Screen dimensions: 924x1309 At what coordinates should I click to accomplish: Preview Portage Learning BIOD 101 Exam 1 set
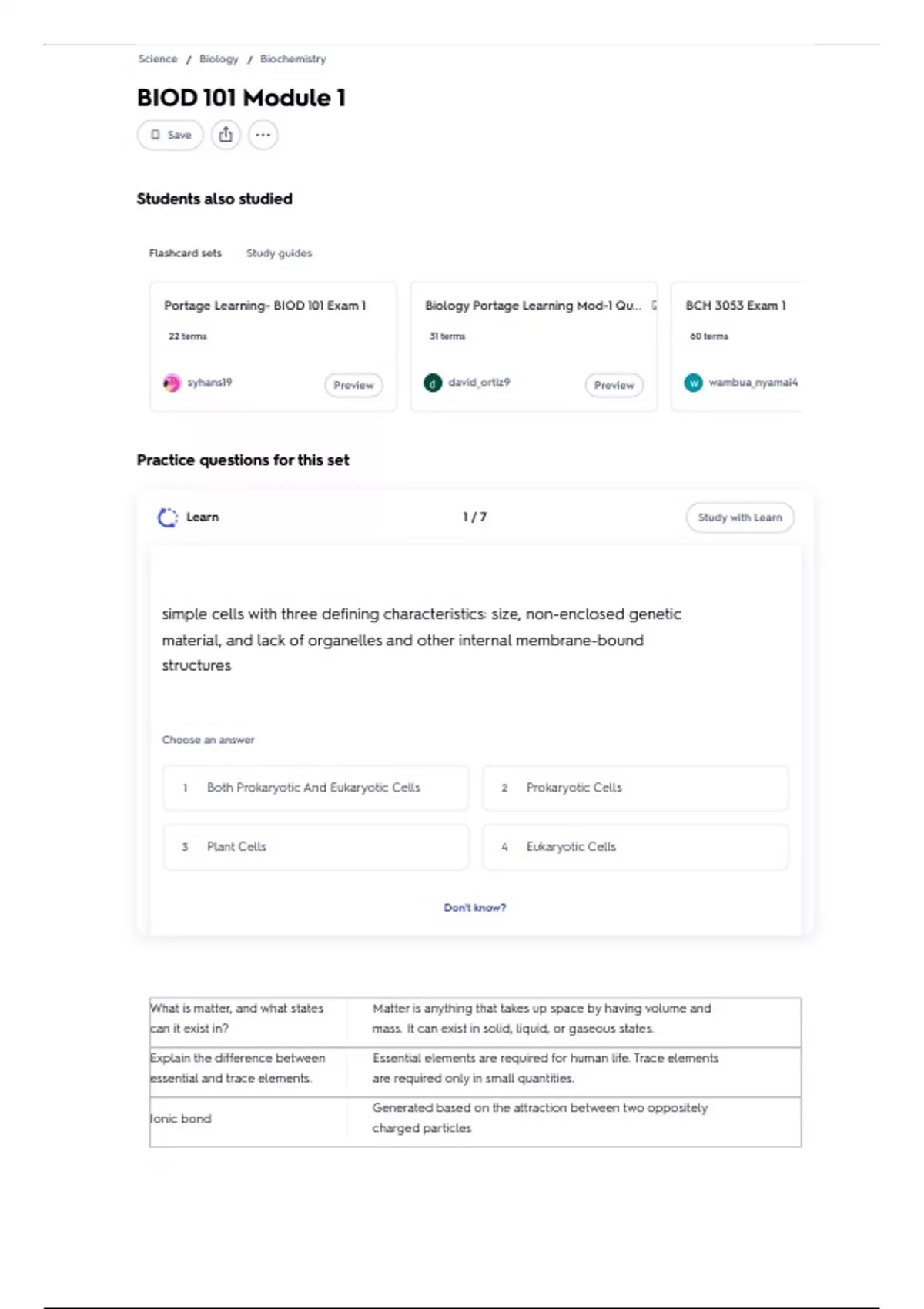[x=353, y=385]
